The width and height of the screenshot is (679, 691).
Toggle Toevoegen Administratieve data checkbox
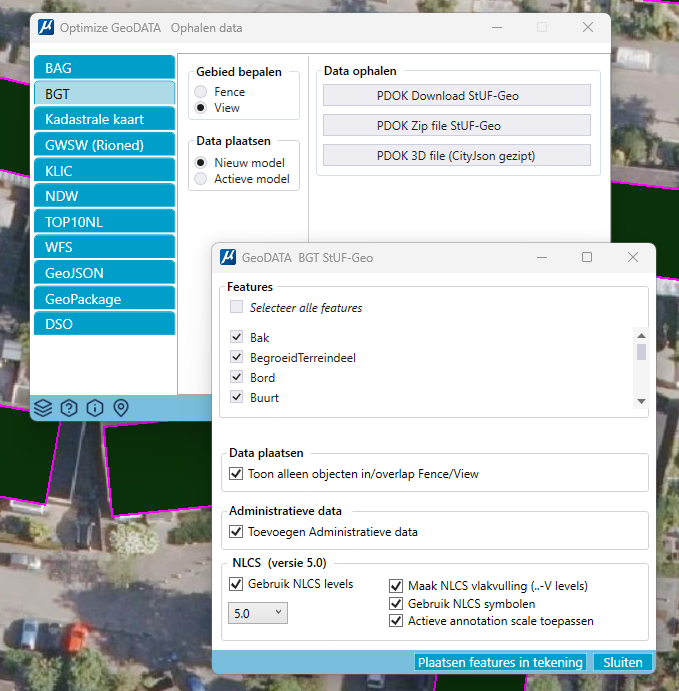(236, 532)
